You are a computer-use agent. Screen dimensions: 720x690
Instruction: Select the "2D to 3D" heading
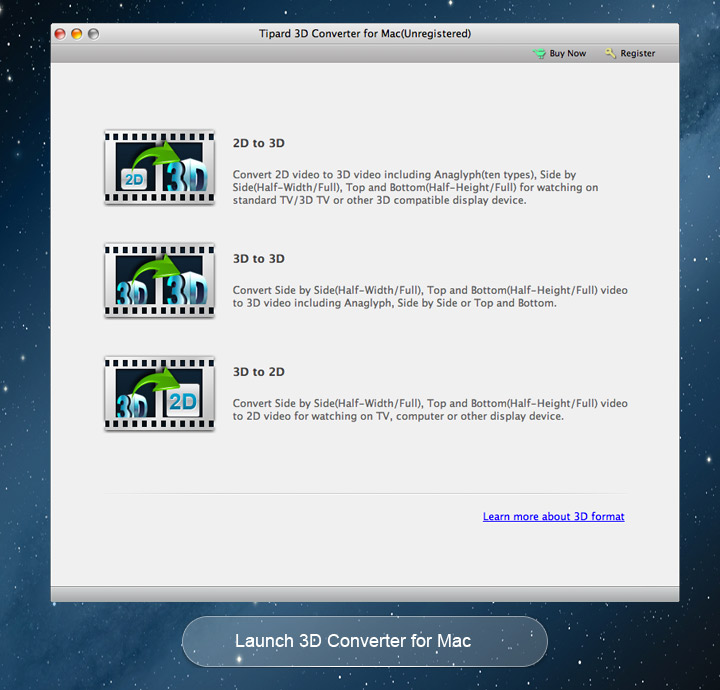(259, 143)
